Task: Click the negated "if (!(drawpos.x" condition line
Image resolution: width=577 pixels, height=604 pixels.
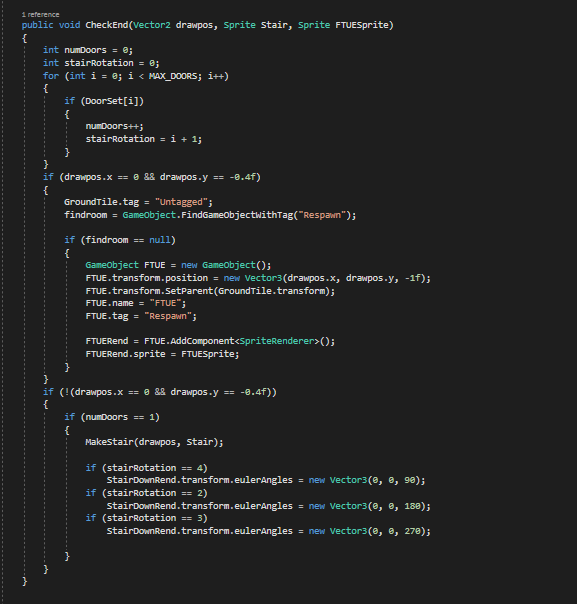Action: (160, 392)
